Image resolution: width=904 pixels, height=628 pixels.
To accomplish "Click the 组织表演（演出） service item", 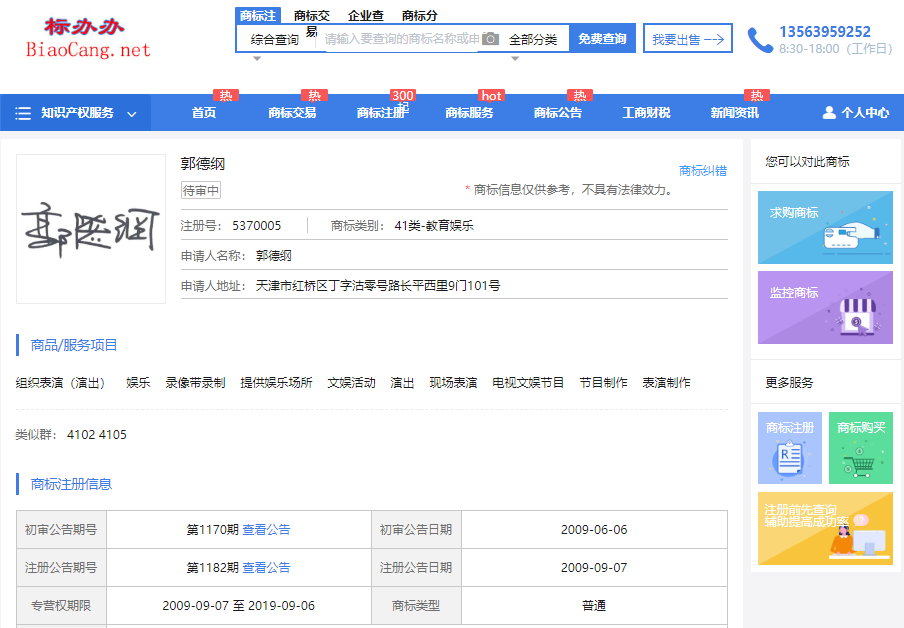I will coord(63,383).
